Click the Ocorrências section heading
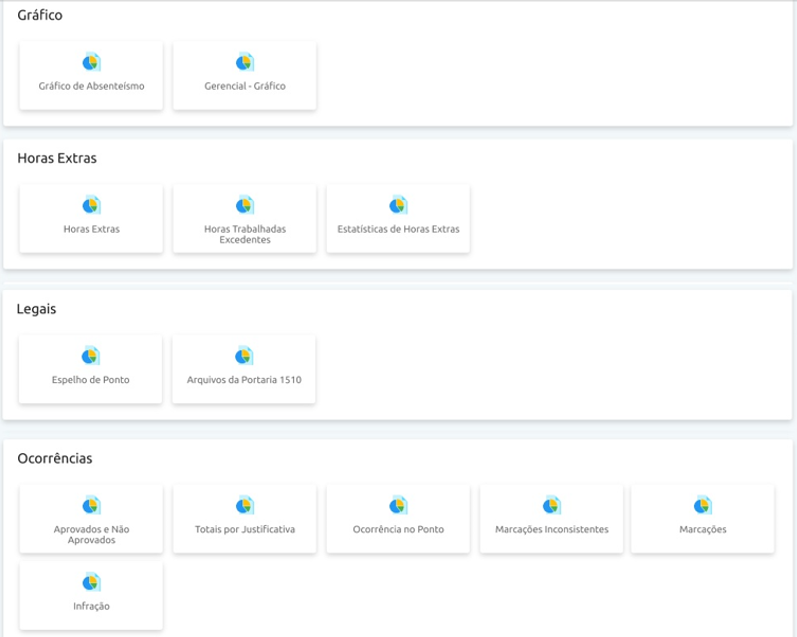 click(54, 458)
